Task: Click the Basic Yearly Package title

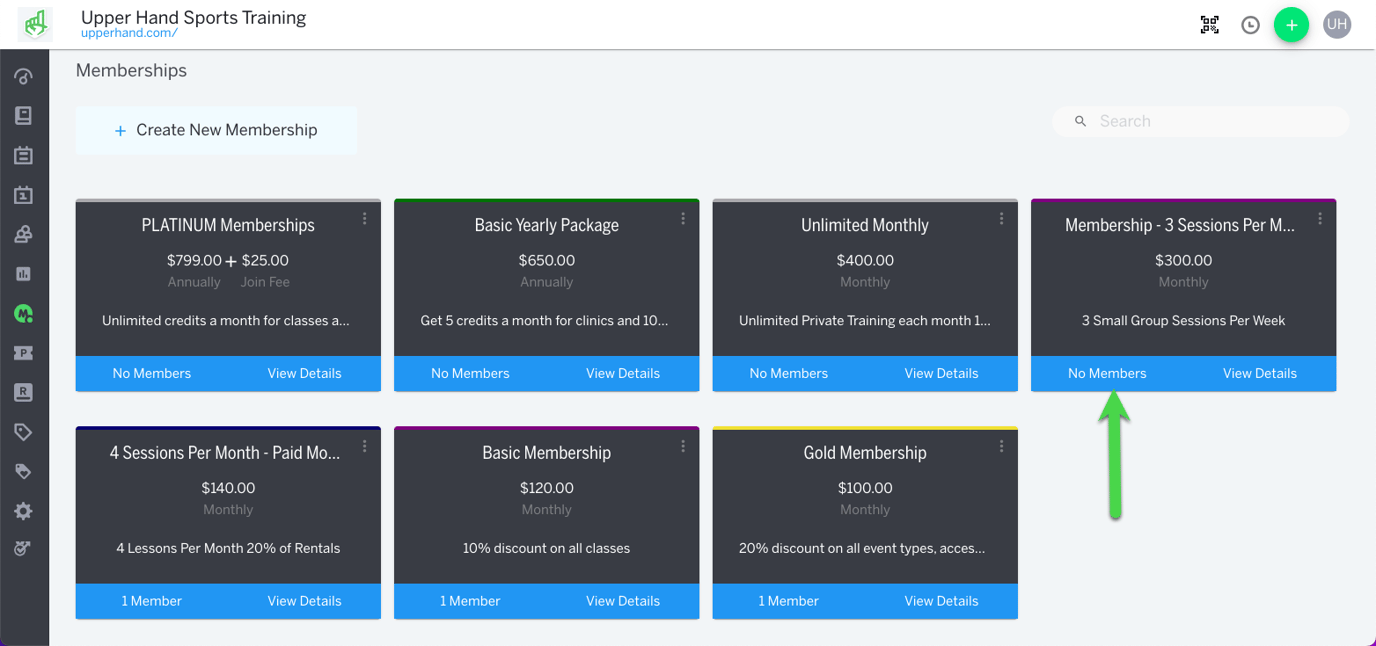Action: point(546,225)
